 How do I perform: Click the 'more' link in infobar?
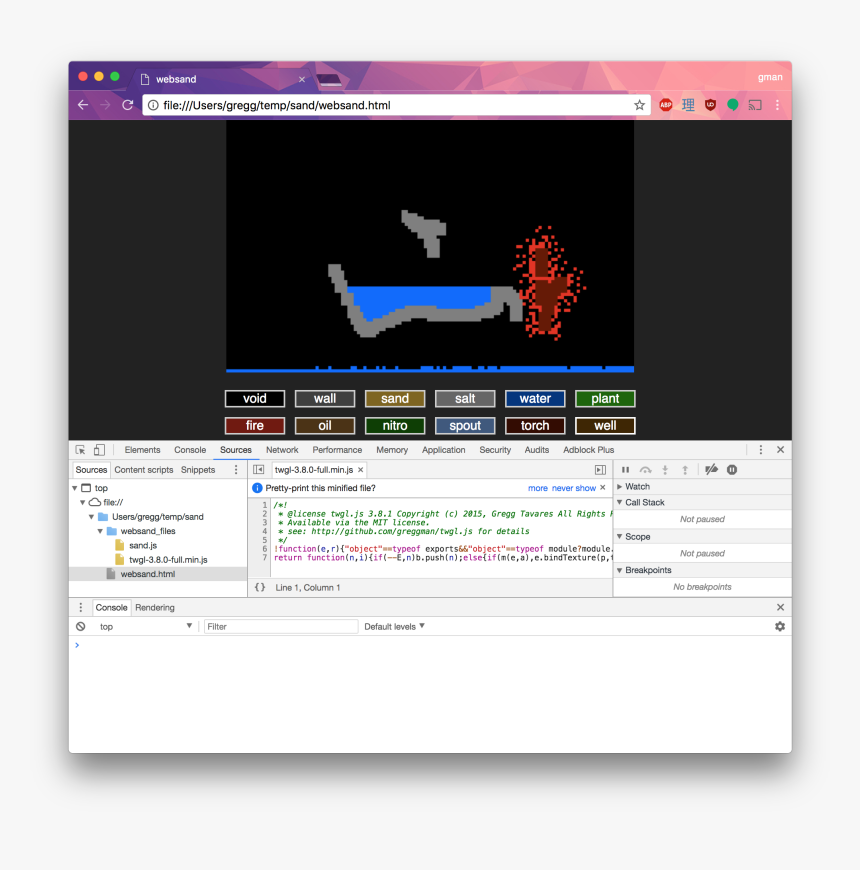(x=538, y=488)
